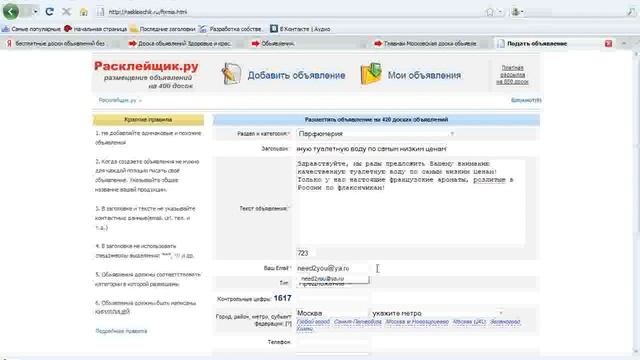Click the Ваш Email input field

click(x=332, y=268)
